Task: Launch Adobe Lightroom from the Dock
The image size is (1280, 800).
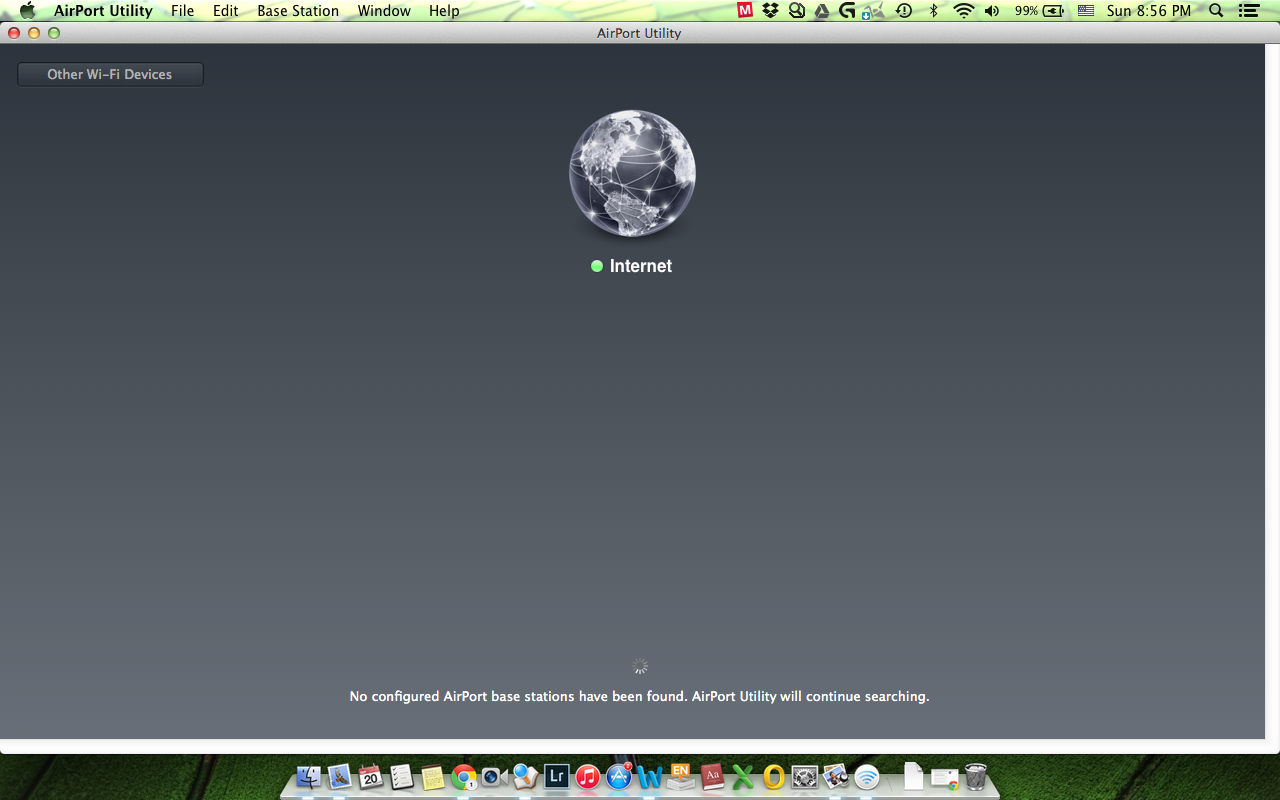Action: coord(557,777)
